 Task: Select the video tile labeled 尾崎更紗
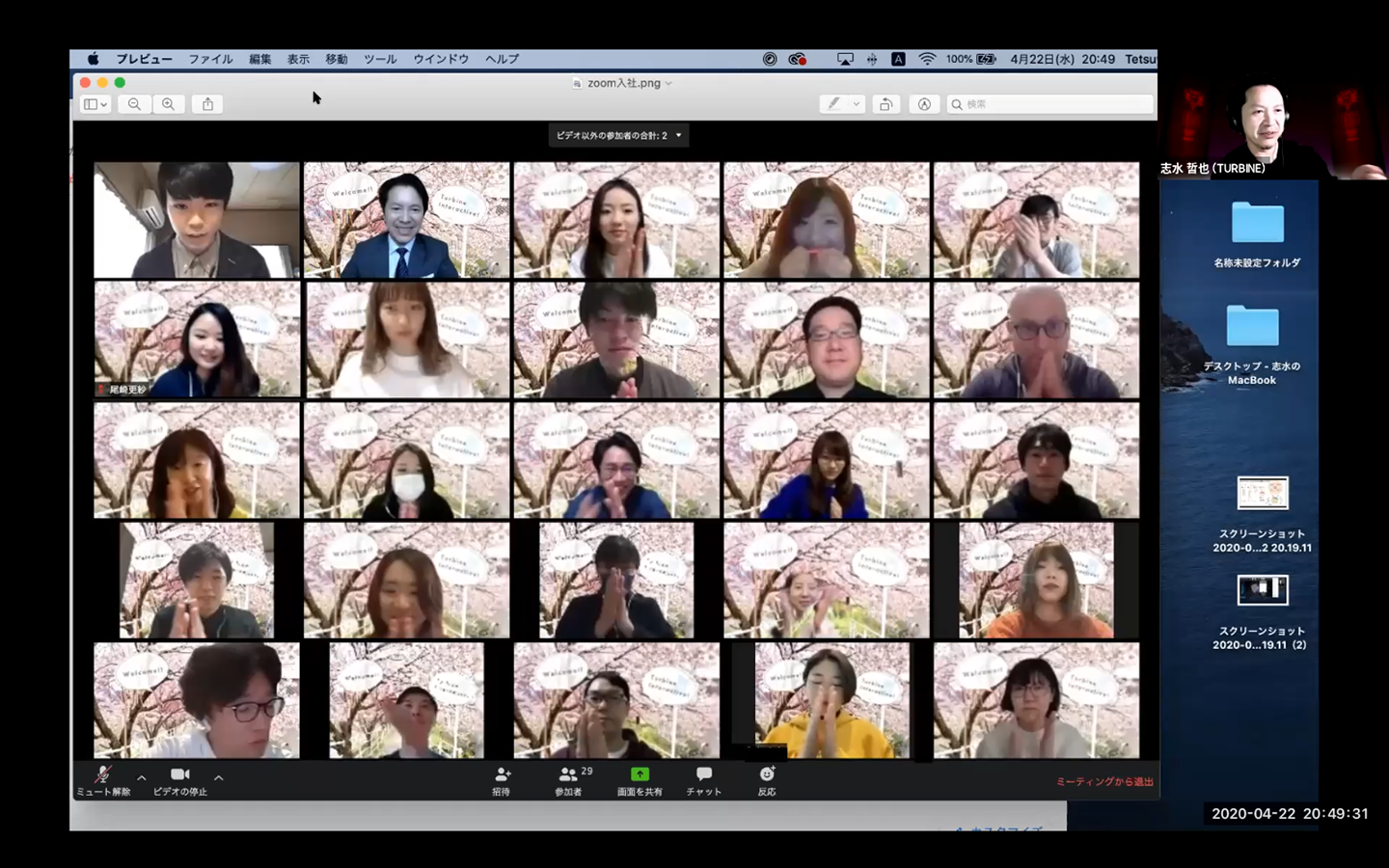pos(197,339)
